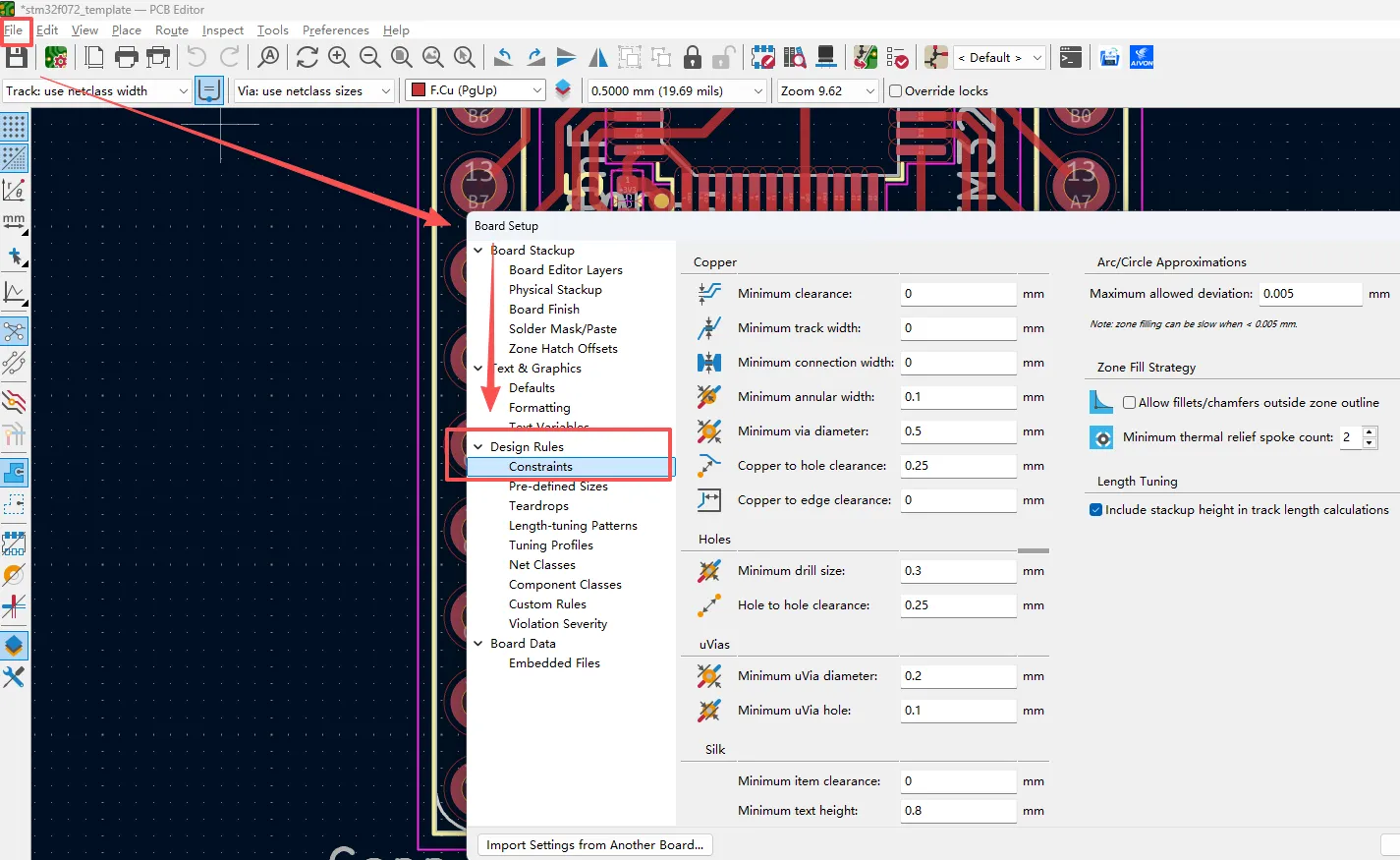This screenshot has width=1400, height=860.
Task: Select Embedded Files tree item
Action: coord(554,662)
